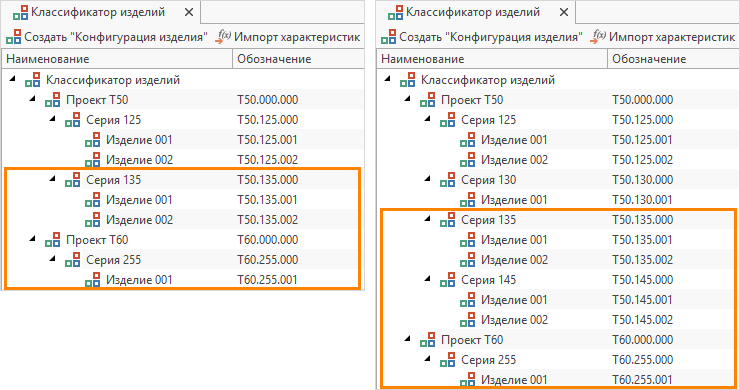The width and height of the screenshot is (740, 390).
Task: Click Импорт характеристик in right toolbar
Action: click(664, 37)
